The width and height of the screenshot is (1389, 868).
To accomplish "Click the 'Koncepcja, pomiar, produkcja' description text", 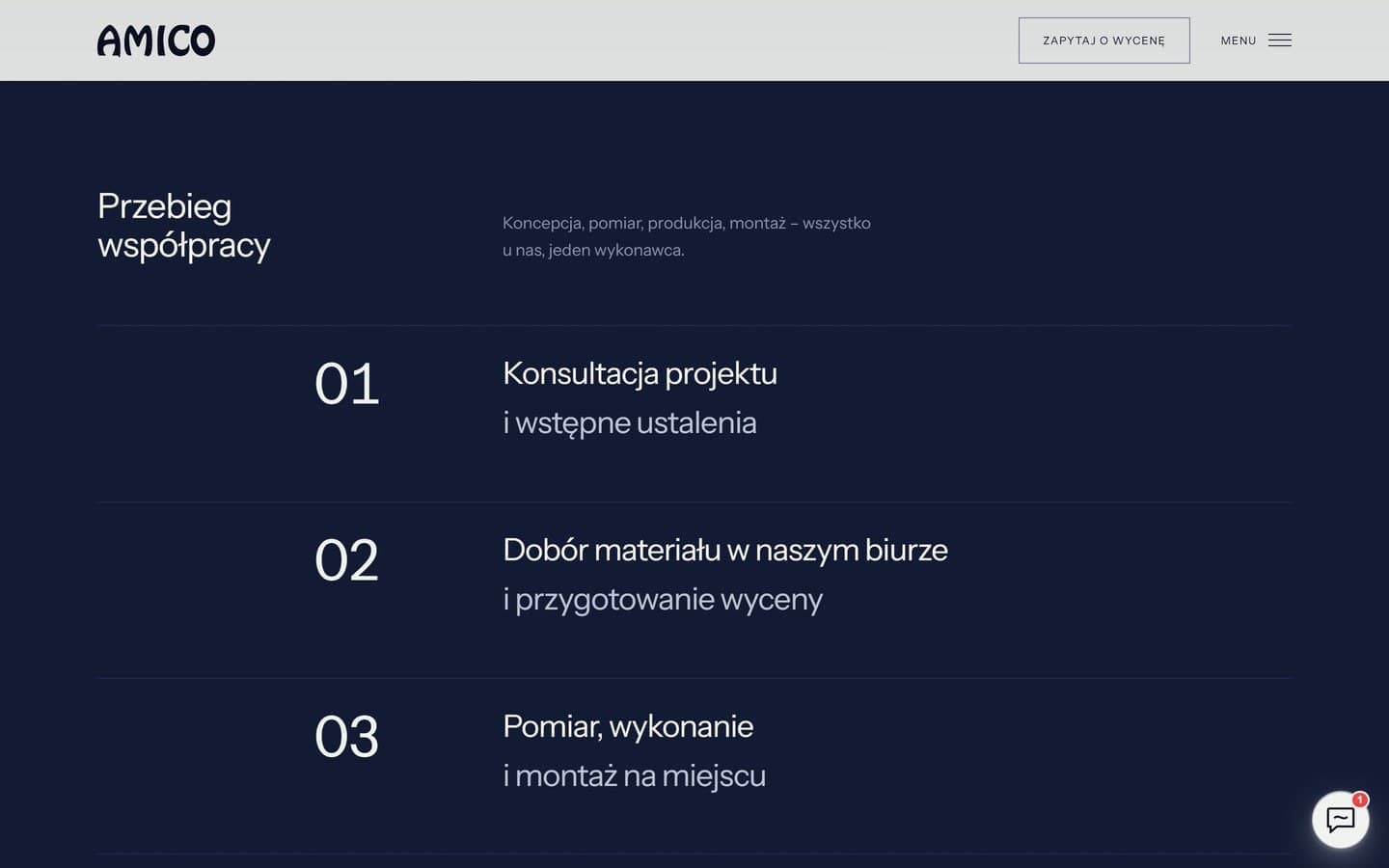I will coord(687,236).
